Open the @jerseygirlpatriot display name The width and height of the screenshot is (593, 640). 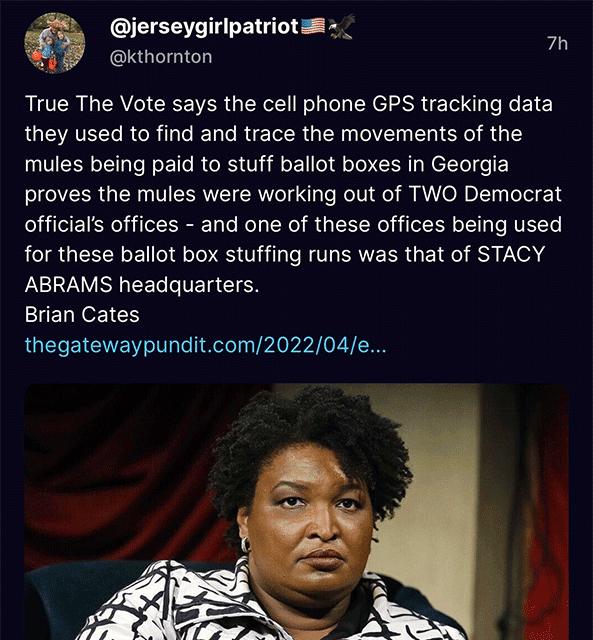[204, 27]
